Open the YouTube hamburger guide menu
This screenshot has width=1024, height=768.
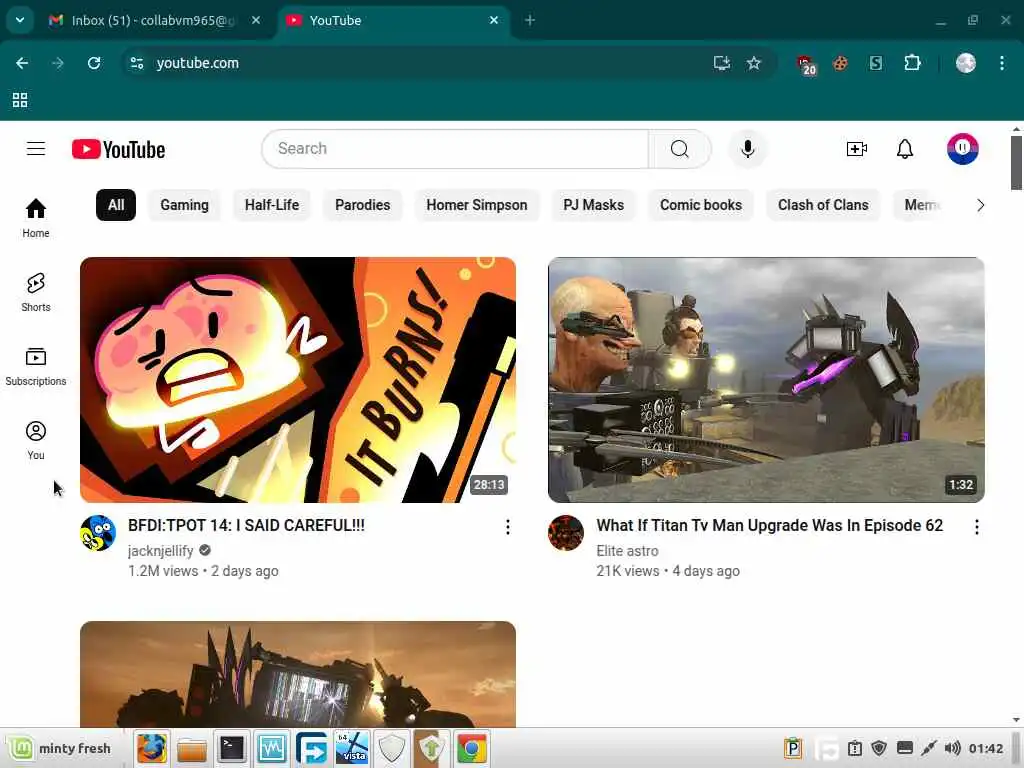36,149
